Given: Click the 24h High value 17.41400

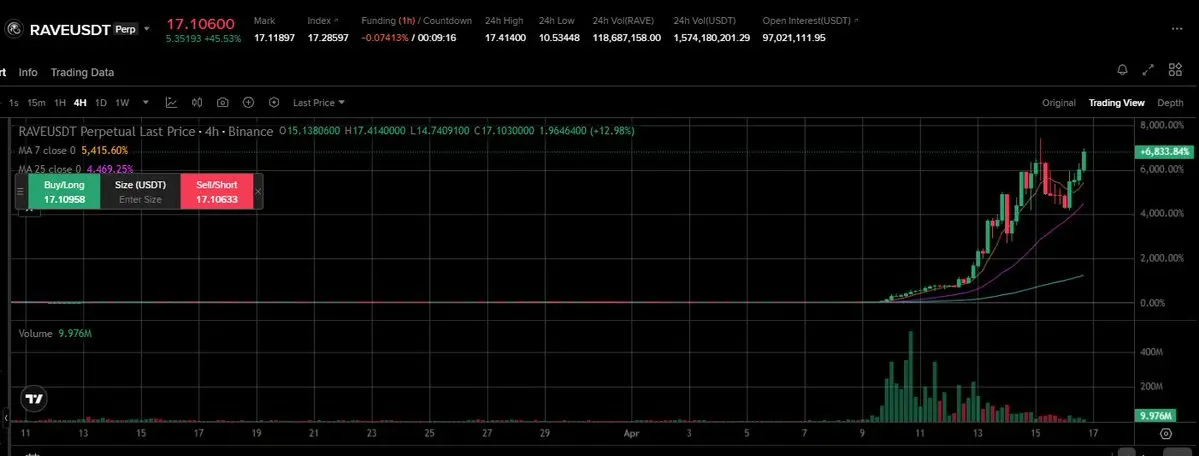Looking at the screenshot, I should coord(505,37).
